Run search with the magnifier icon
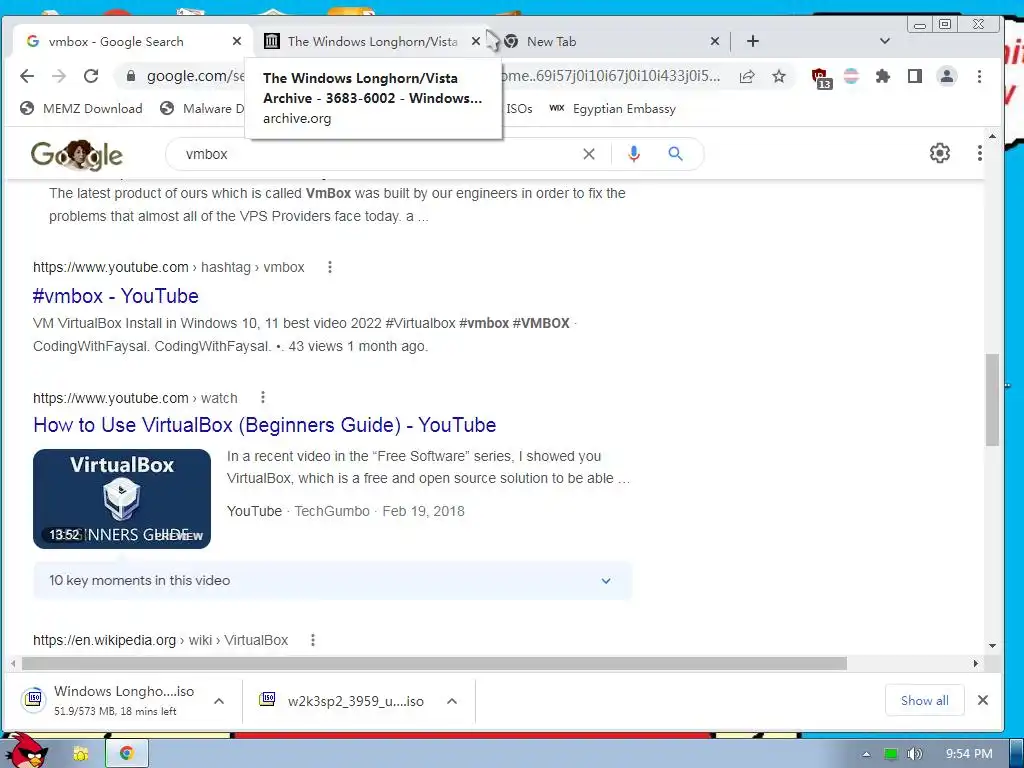This screenshot has width=1024, height=768. (x=675, y=154)
